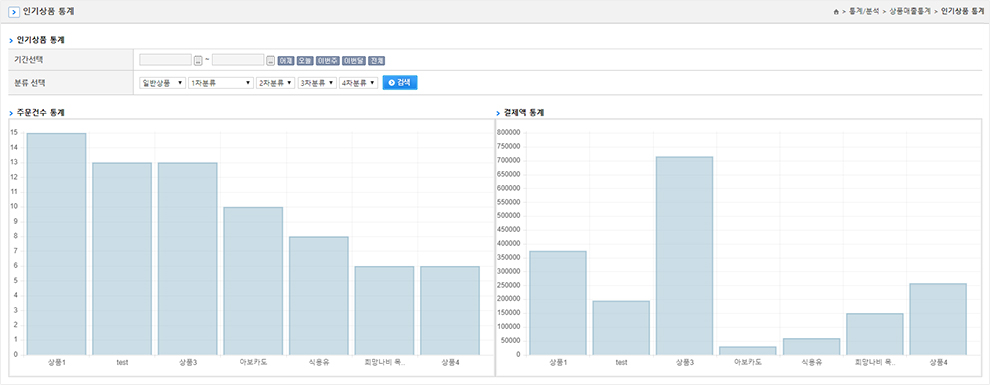Viewport: 990px width, 385px height.
Task: Click the 상품4 bar in the 주문건수 chart
Action: 450,311
